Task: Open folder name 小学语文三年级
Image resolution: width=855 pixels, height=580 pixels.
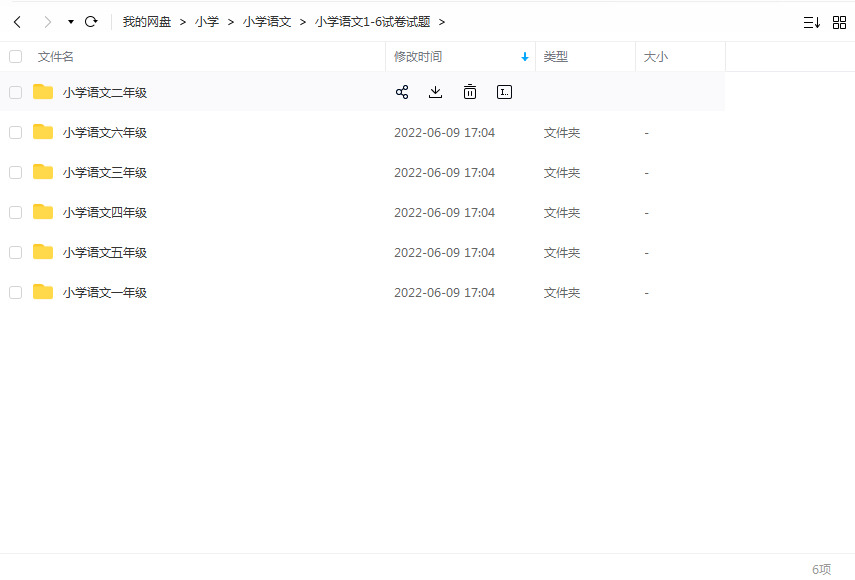Action: [105, 173]
